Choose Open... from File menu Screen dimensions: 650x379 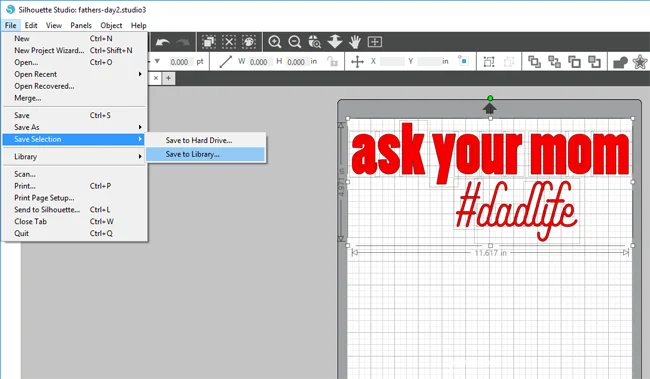[x=75, y=62]
